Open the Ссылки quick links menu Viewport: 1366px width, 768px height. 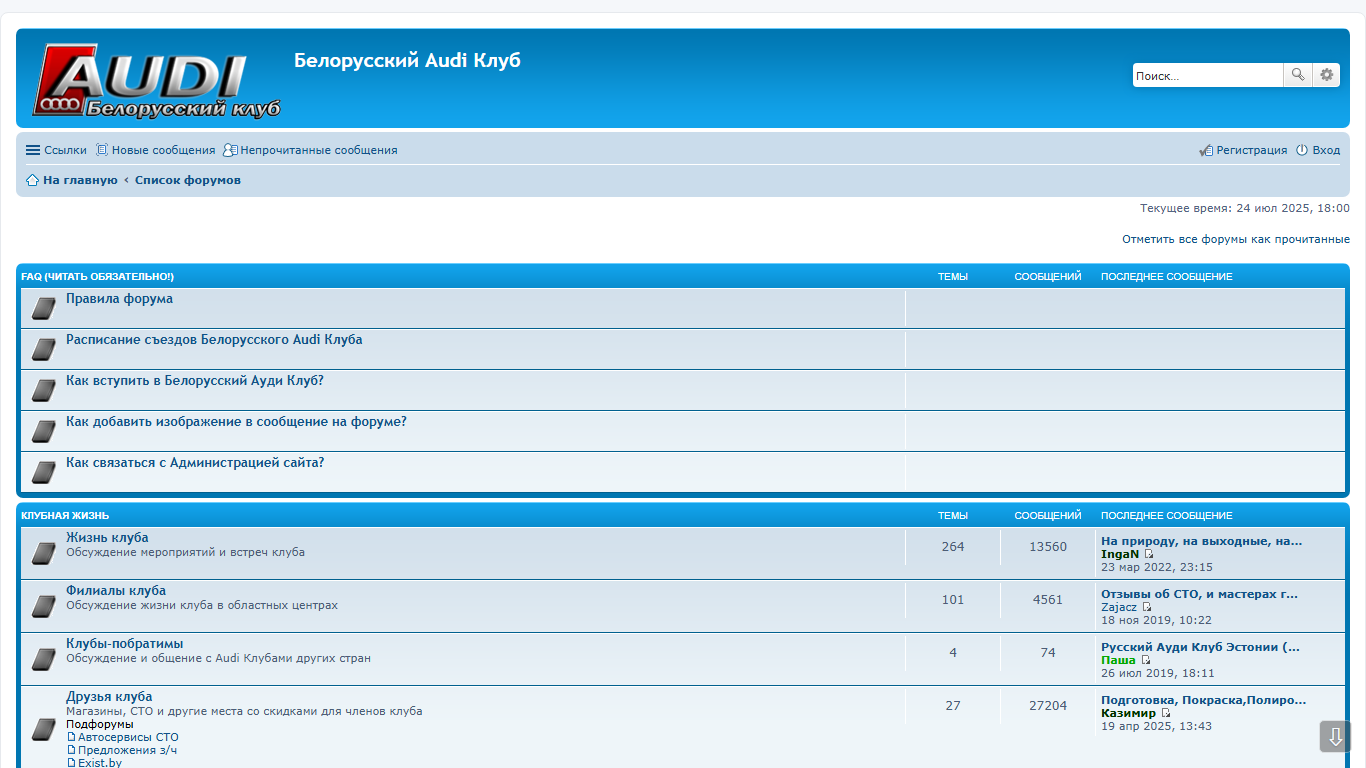point(56,150)
